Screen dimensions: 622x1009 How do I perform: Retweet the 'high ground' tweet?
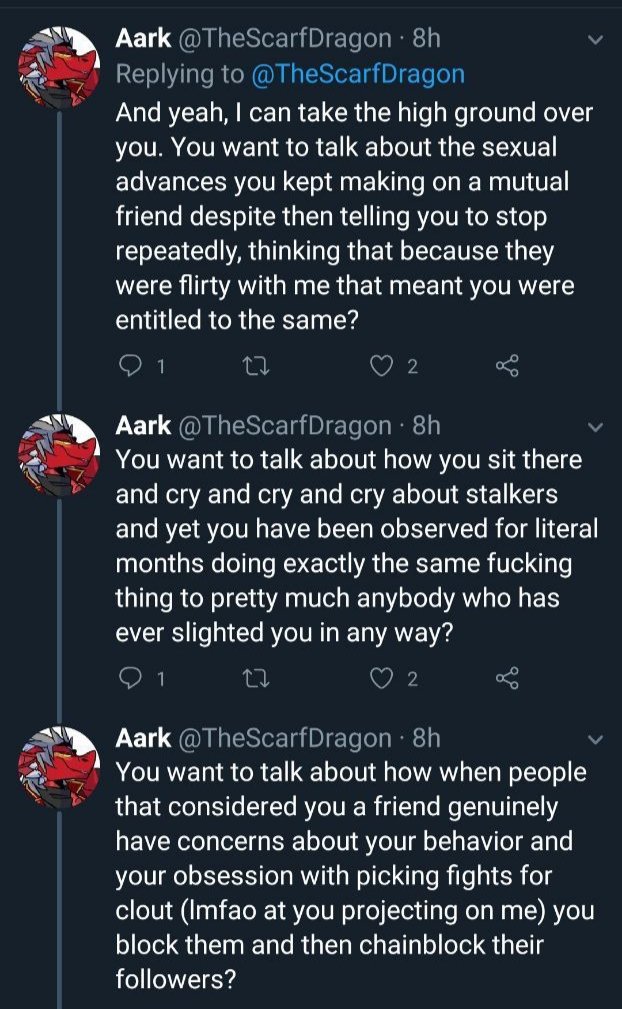pyautogui.click(x=255, y=367)
